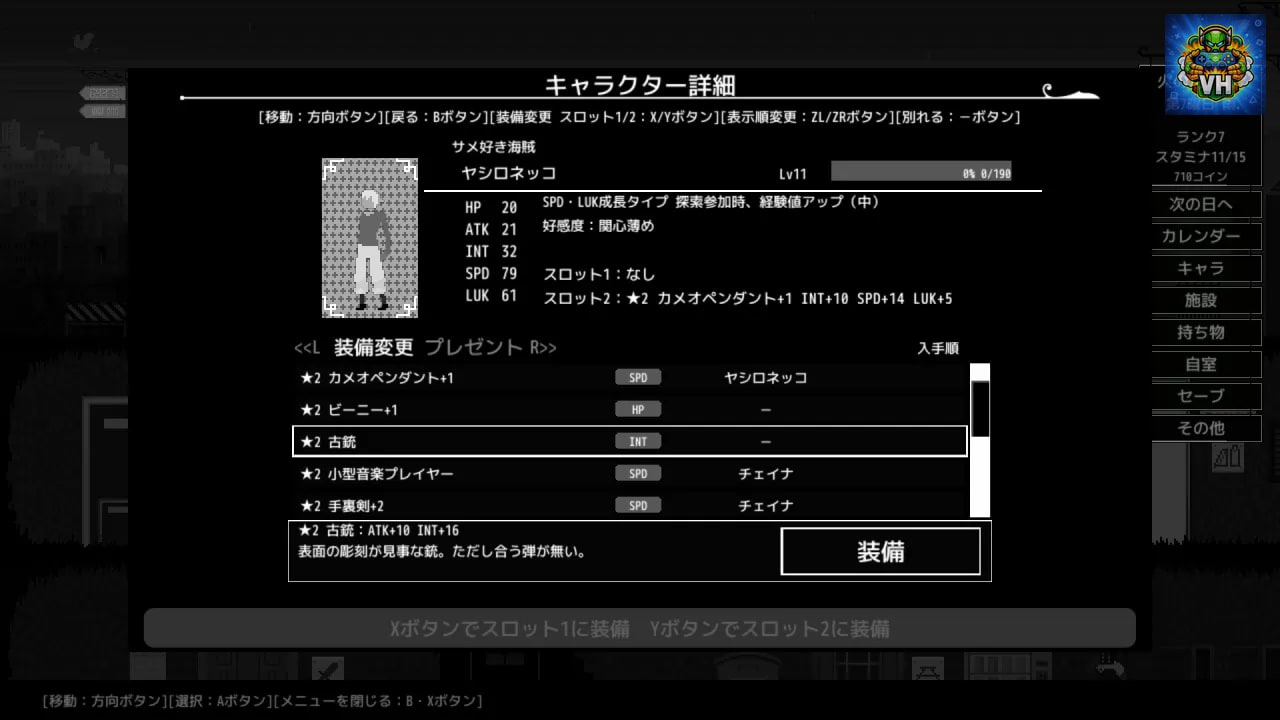Select the ★2 カメオペンダント+1 row
This screenshot has width=1280, height=720.
click(630, 378)
